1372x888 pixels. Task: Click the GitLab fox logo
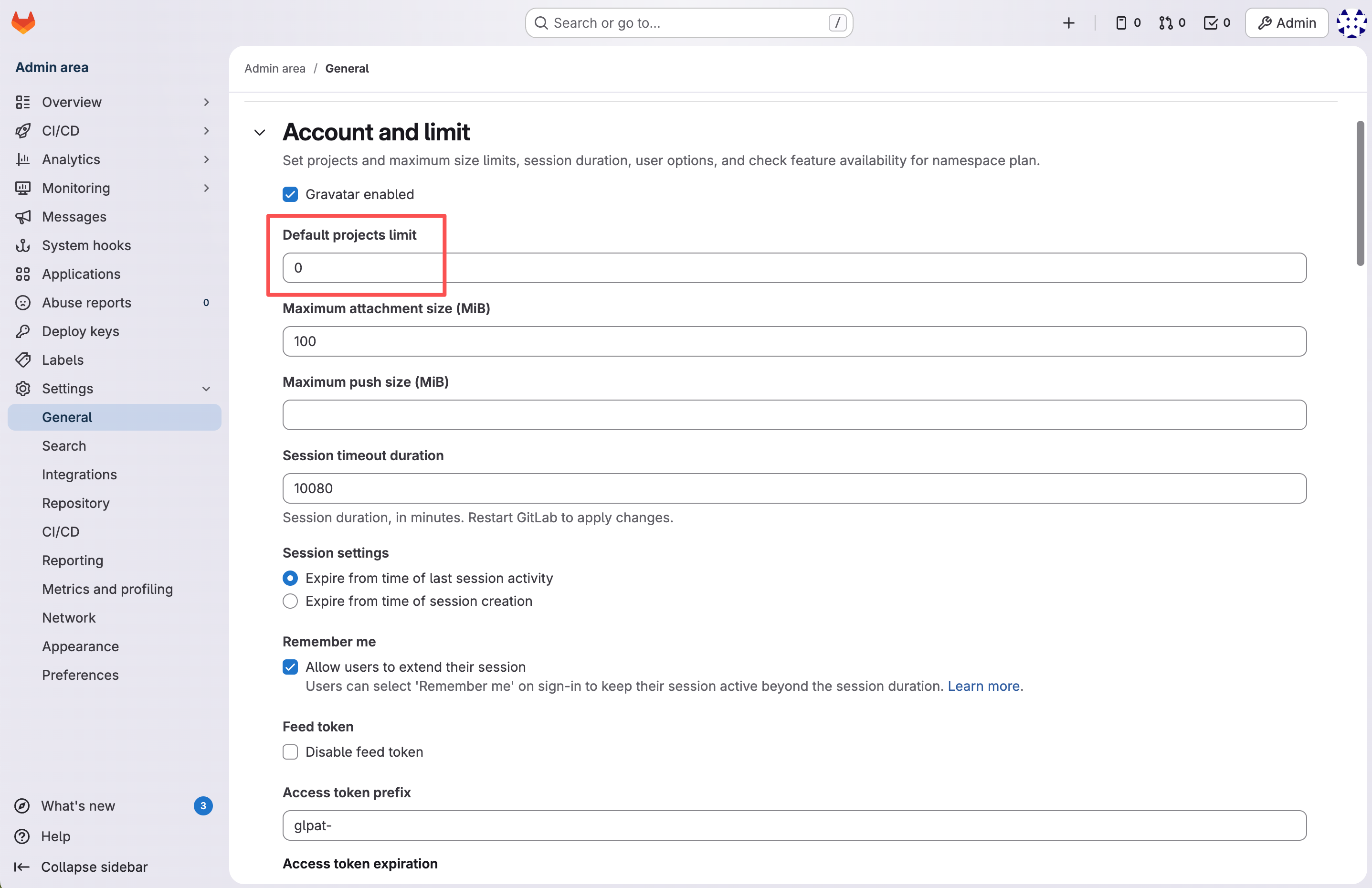tap(23, 22)
